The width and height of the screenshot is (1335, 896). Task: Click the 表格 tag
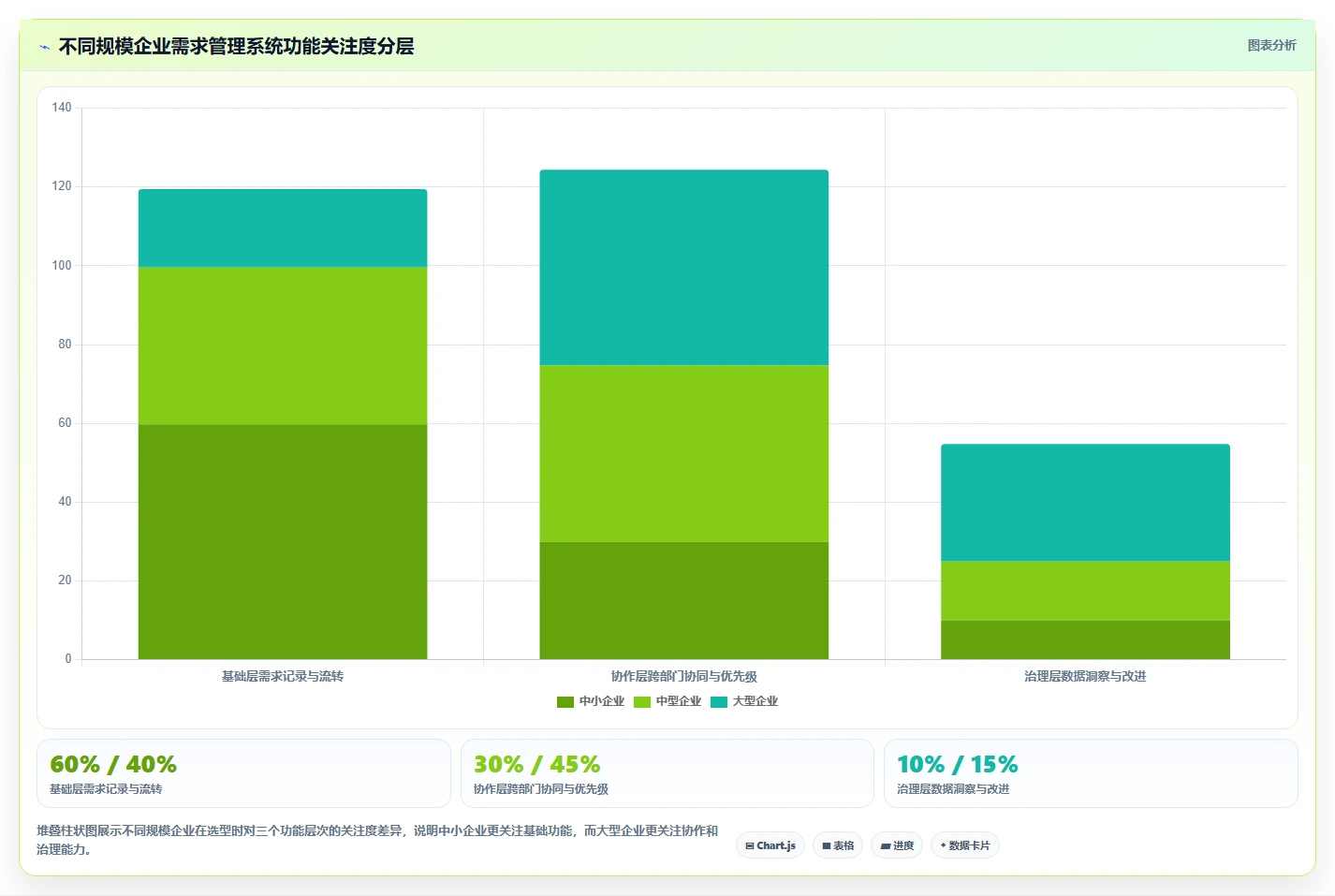pos(838,845)
